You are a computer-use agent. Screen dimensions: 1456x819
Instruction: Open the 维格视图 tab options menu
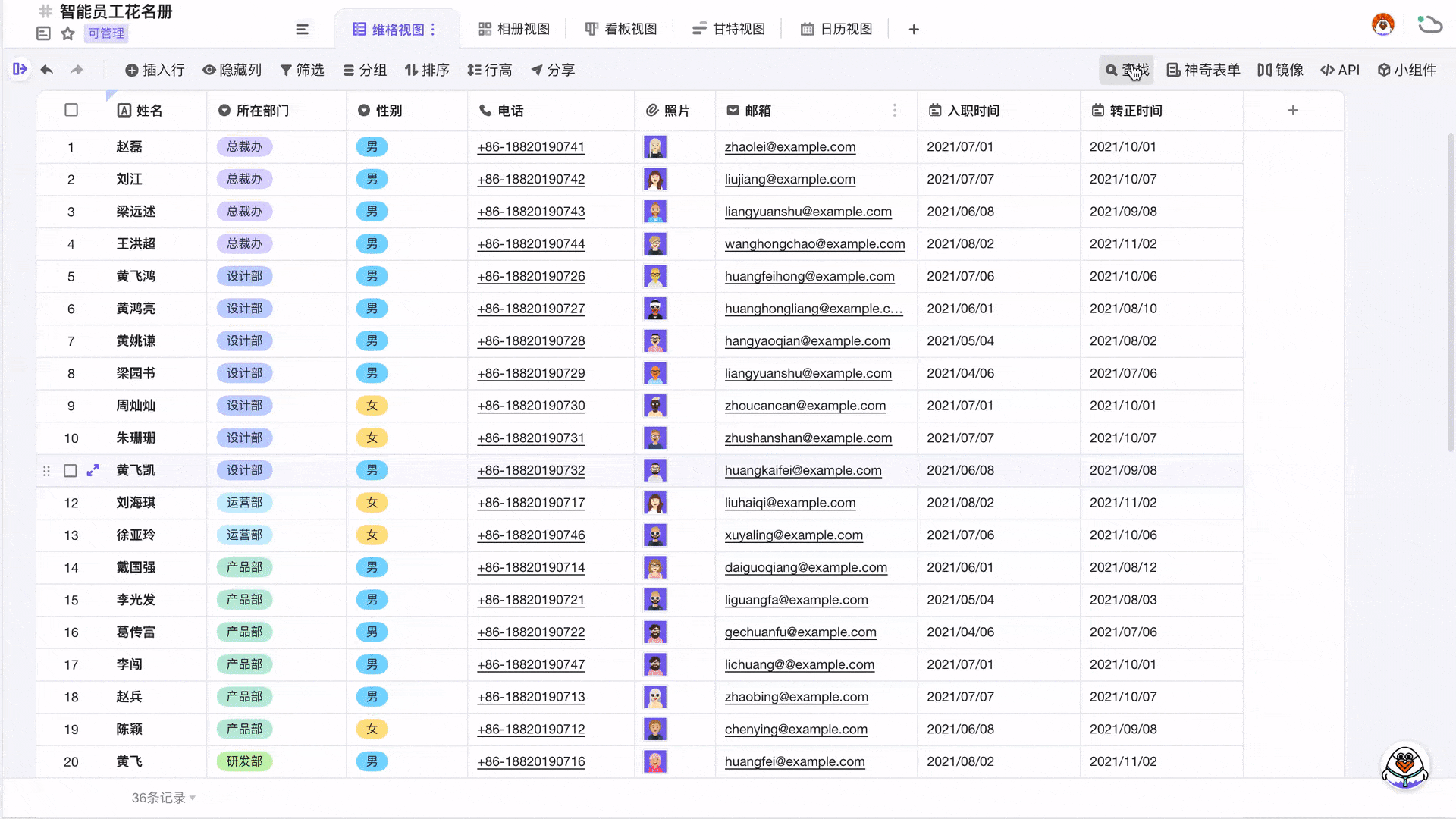tap(434, 29)
